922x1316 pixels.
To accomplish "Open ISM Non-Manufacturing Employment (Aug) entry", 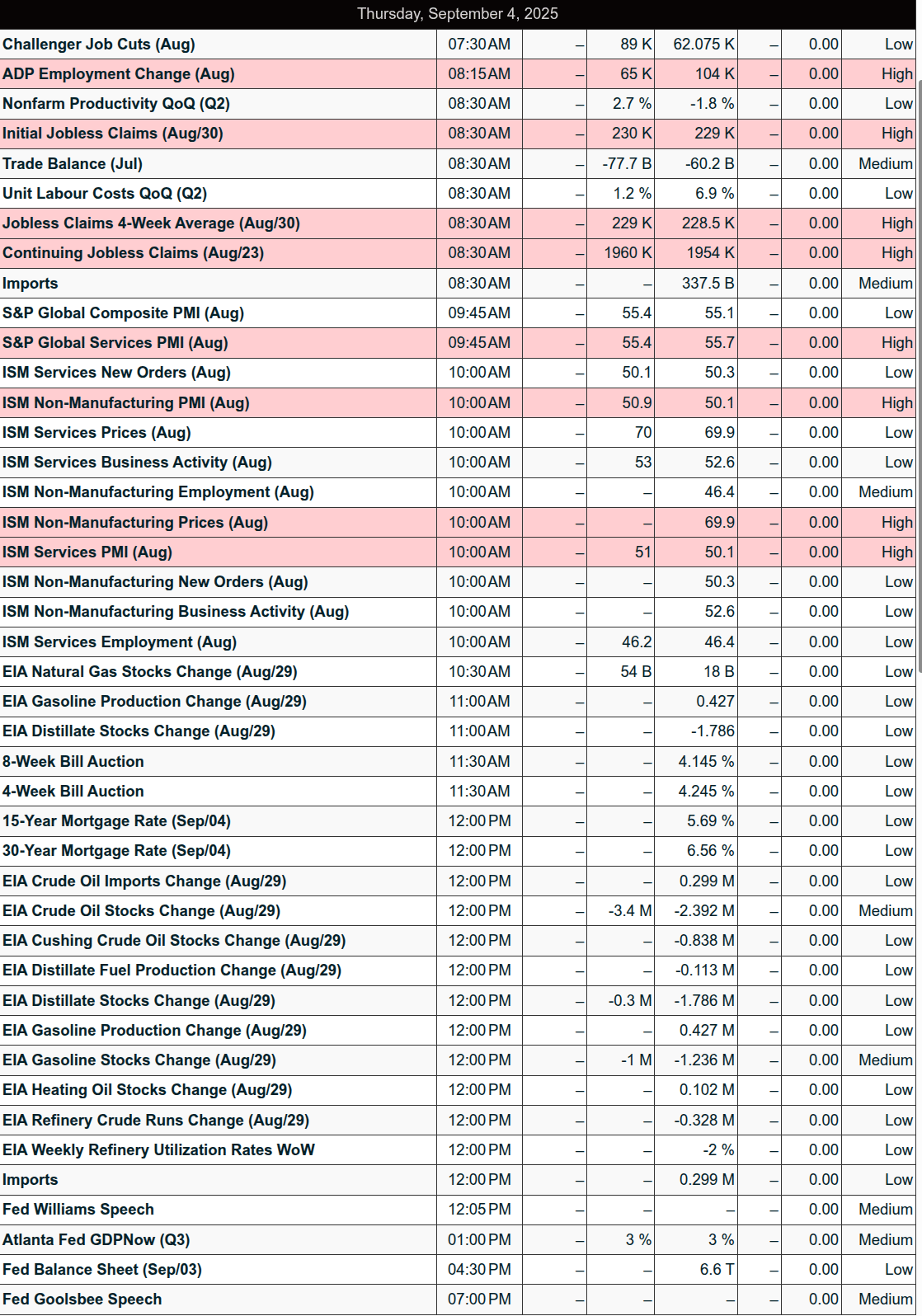I will tap(158, 492).
